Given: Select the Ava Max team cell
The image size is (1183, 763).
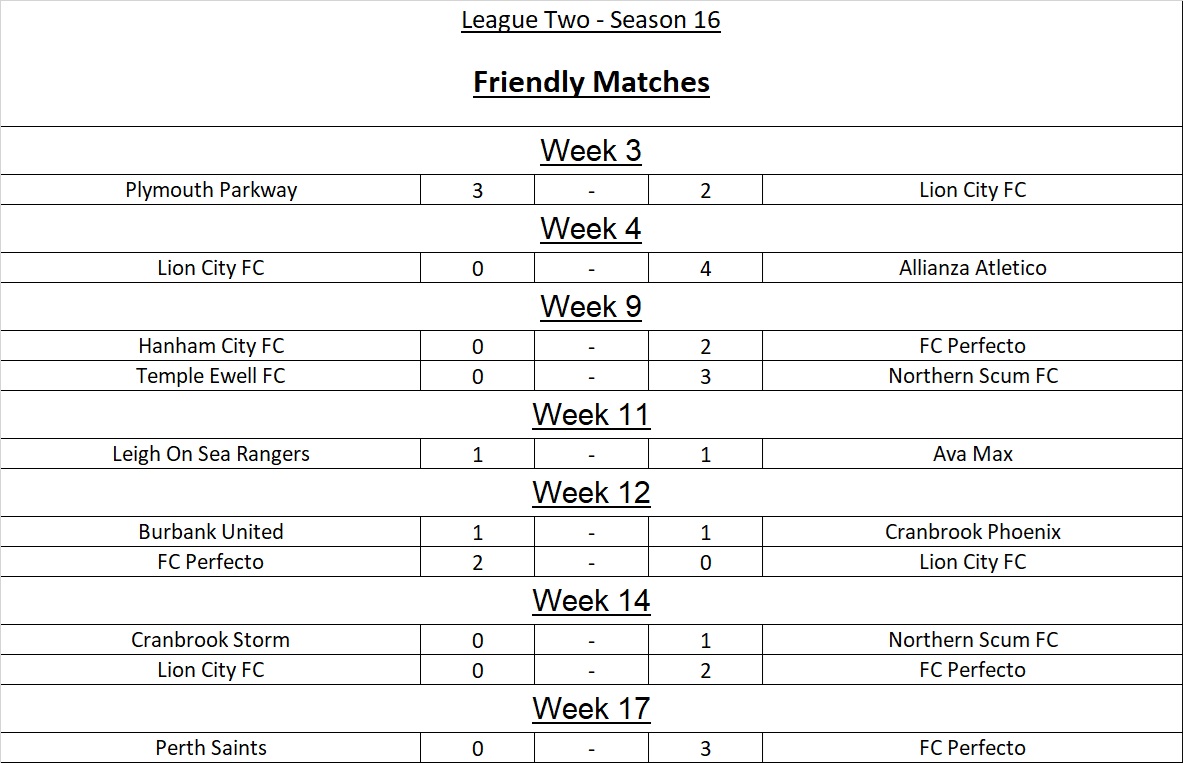Looking at the screenshot, I should point(972,454).
